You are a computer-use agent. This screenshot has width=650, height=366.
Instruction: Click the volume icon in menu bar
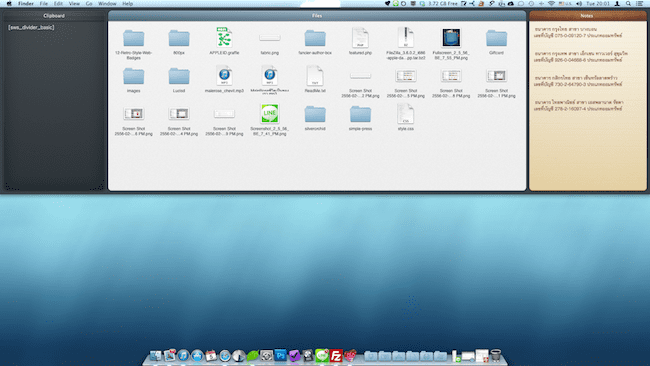pyautogui.click(x=579, y=4)
